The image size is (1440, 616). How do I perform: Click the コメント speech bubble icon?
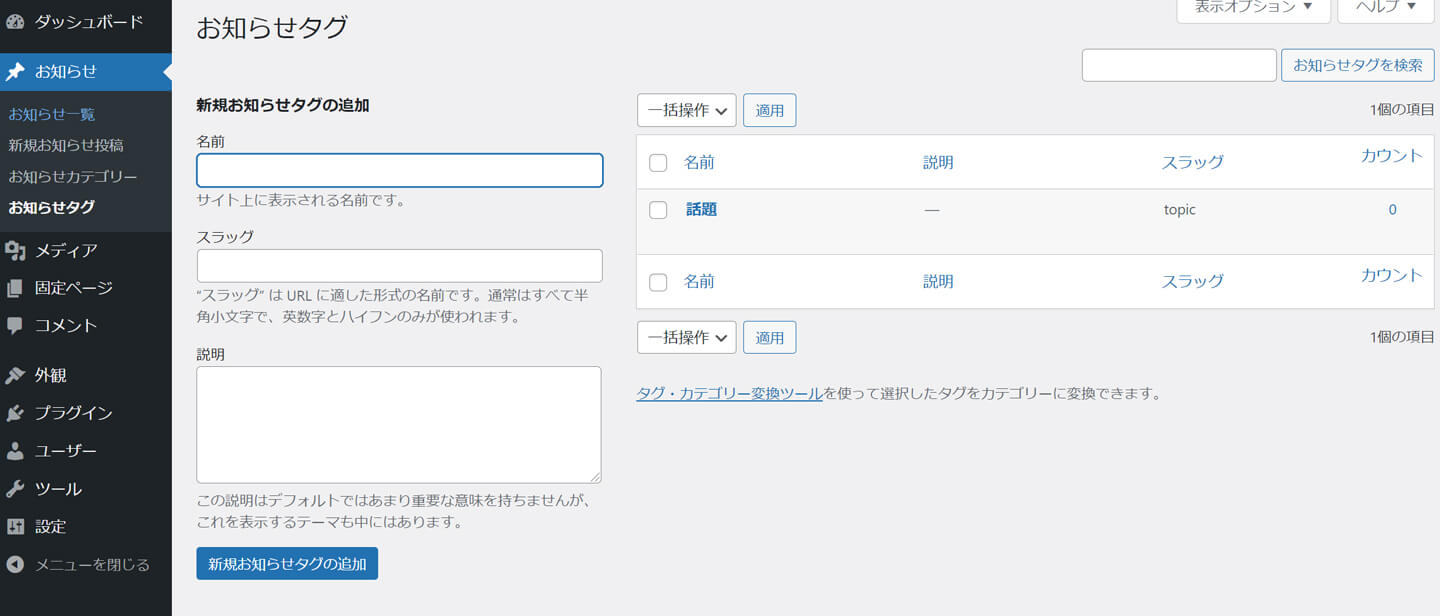point(15,325)
